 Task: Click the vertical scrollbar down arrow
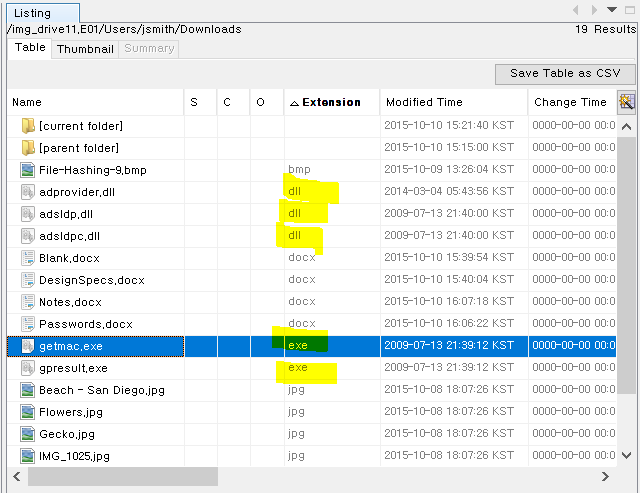tap(627, 455)
